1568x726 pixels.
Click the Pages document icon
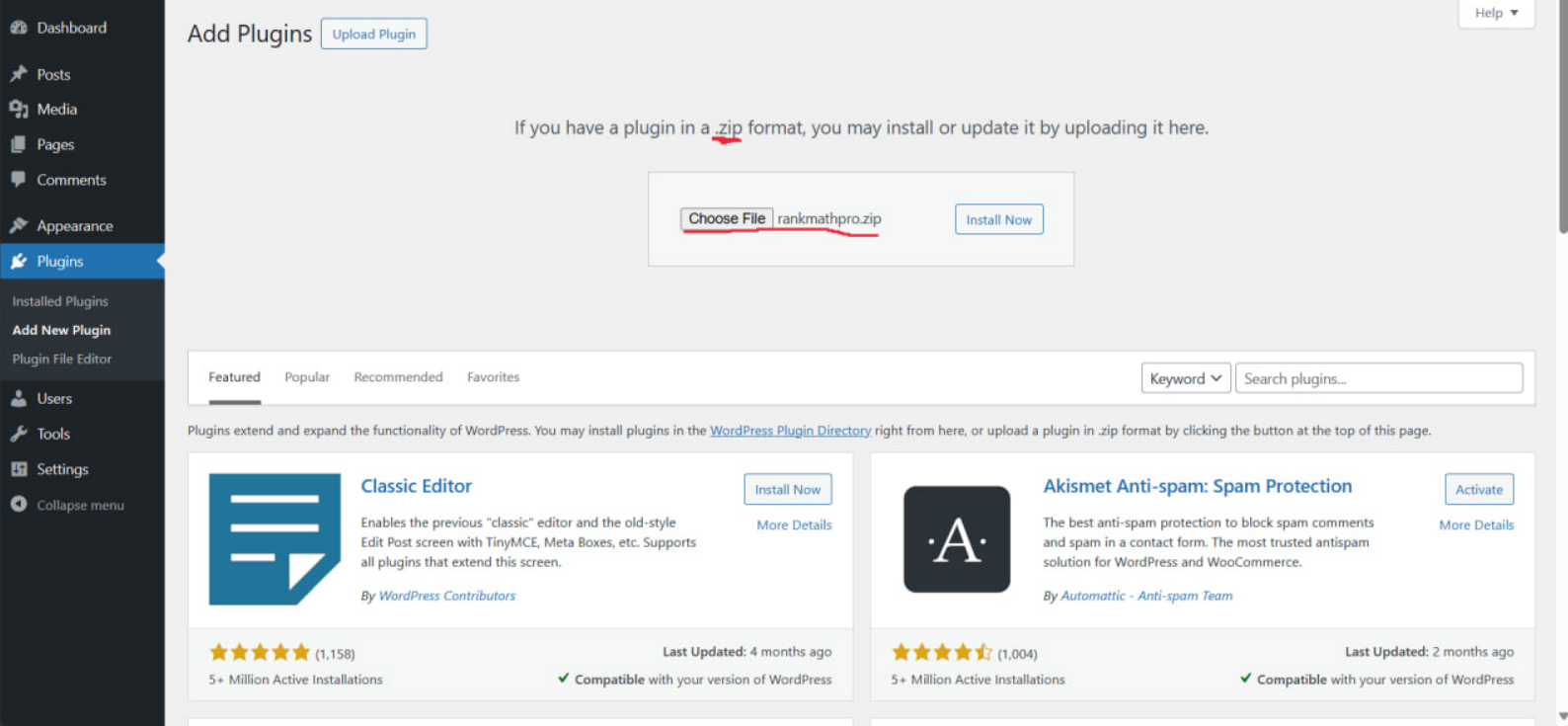pos(18,144)
